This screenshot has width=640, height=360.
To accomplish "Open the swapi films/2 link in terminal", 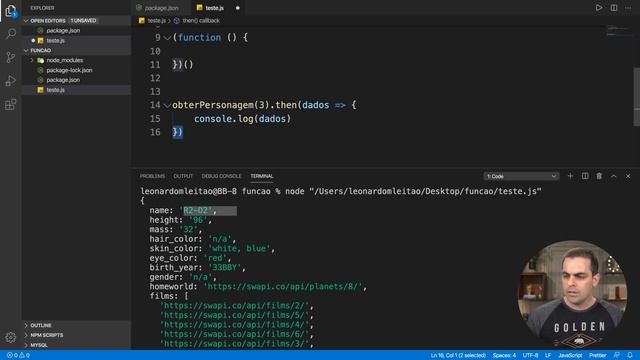I will [x=236, y=306].
